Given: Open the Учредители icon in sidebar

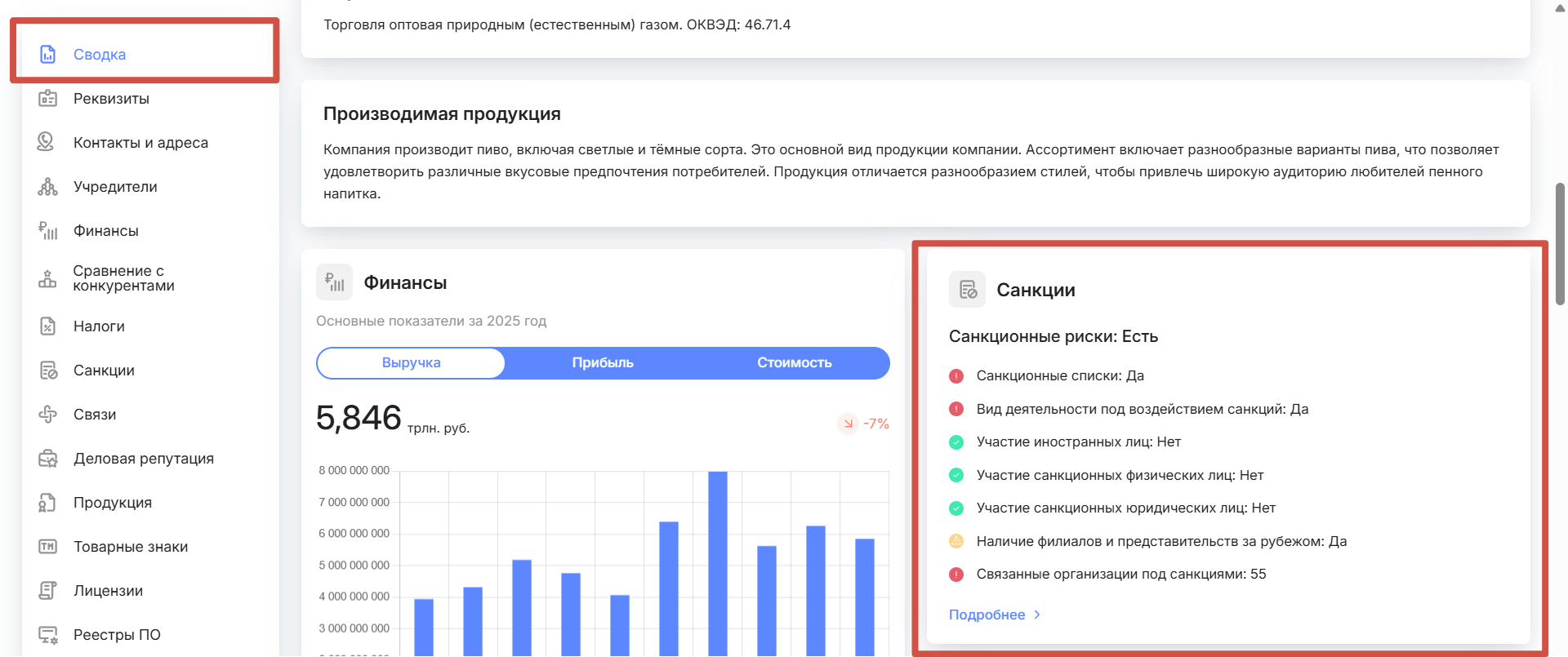Looking at the screenshot, I should pos(48,187).
